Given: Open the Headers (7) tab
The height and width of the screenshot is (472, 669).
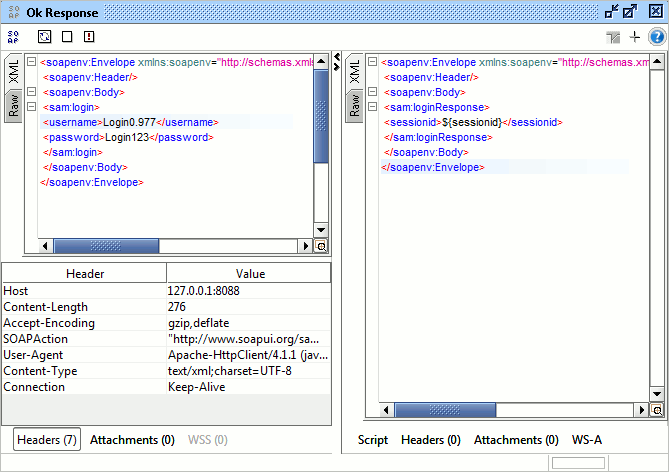Looking at the screenshot, I should (x=47, y=440).
